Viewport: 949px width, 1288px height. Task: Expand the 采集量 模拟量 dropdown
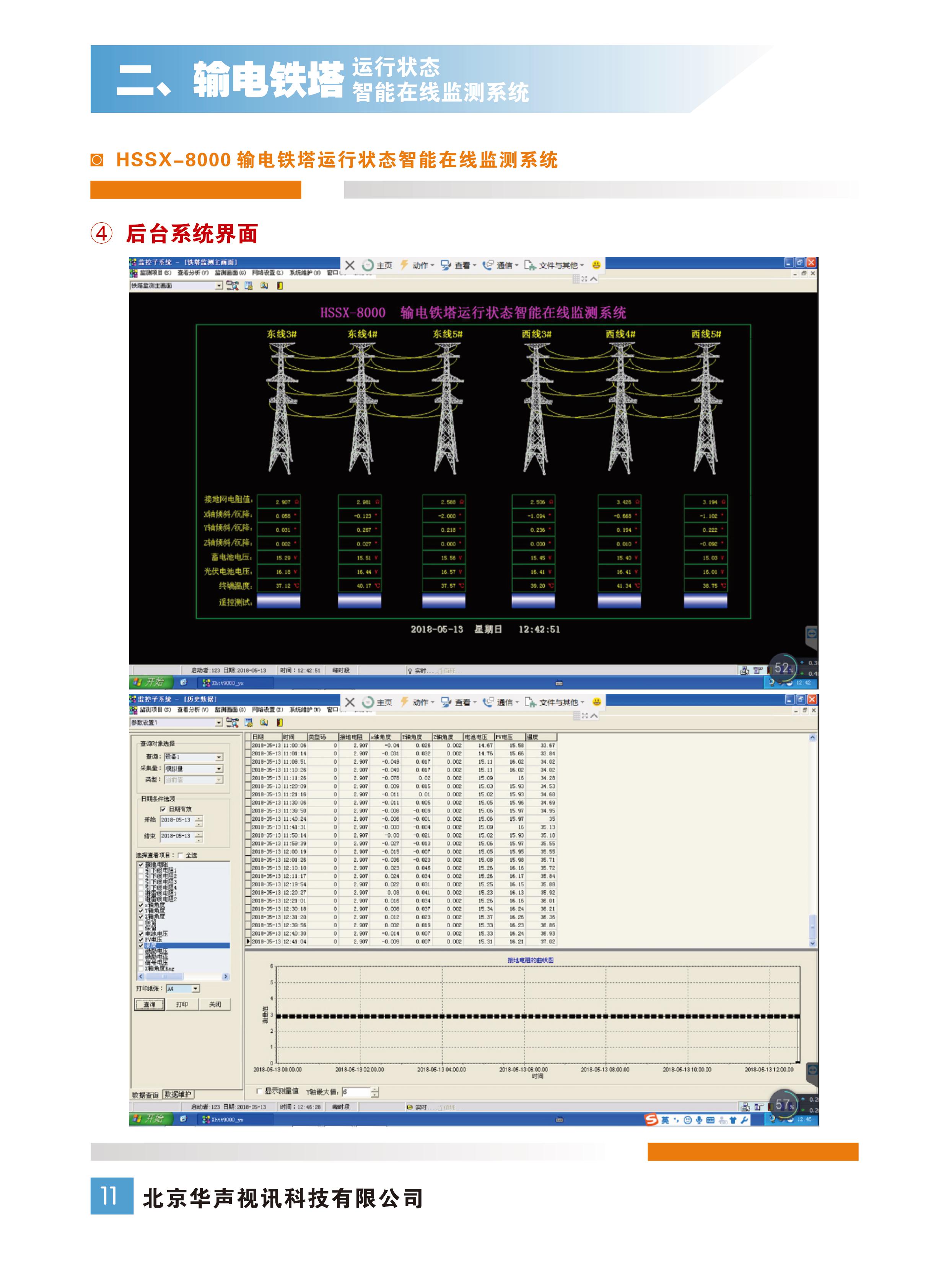(219, 769)
